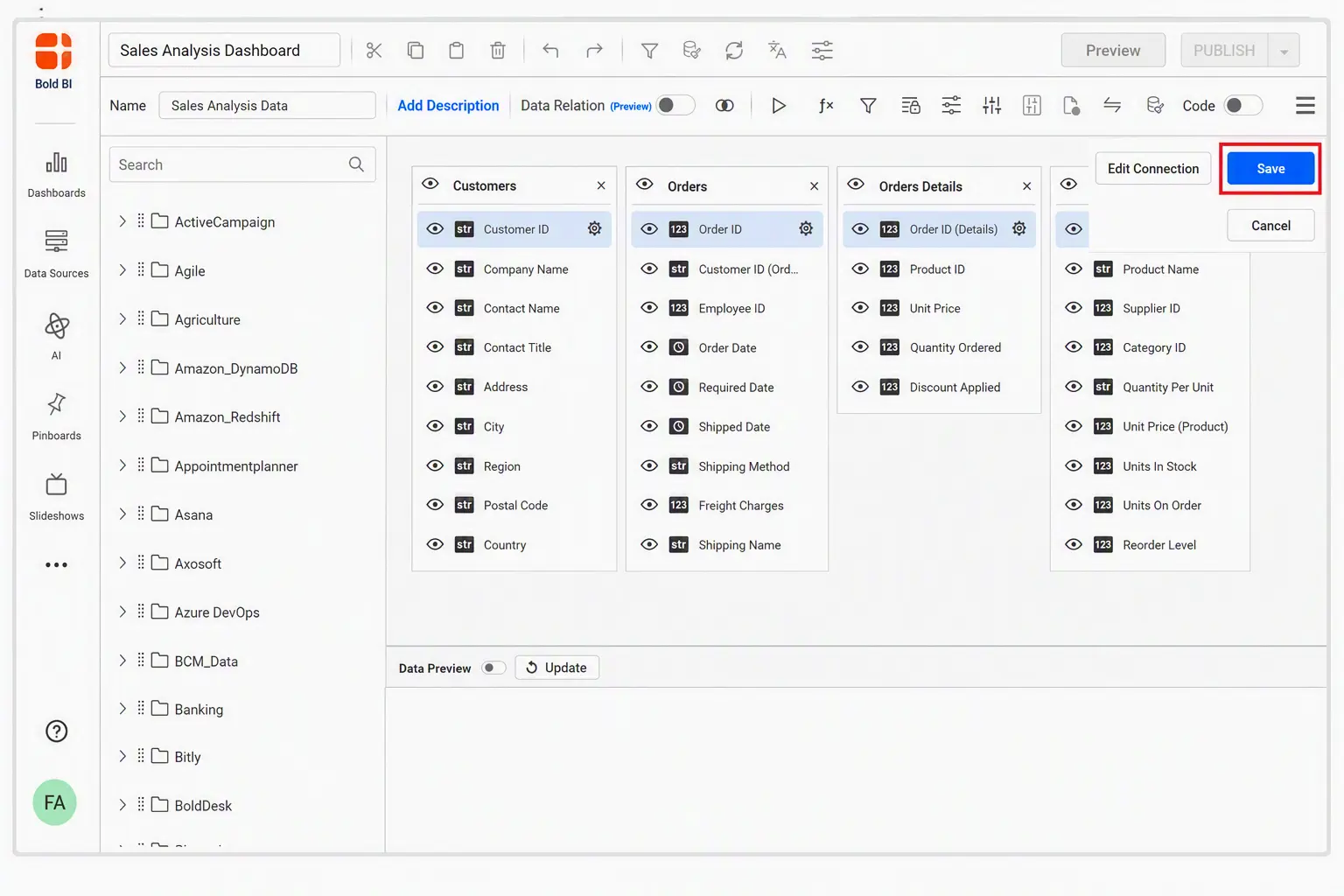
Task: Click the Preview button
Action: click(x=1113, y=51)
